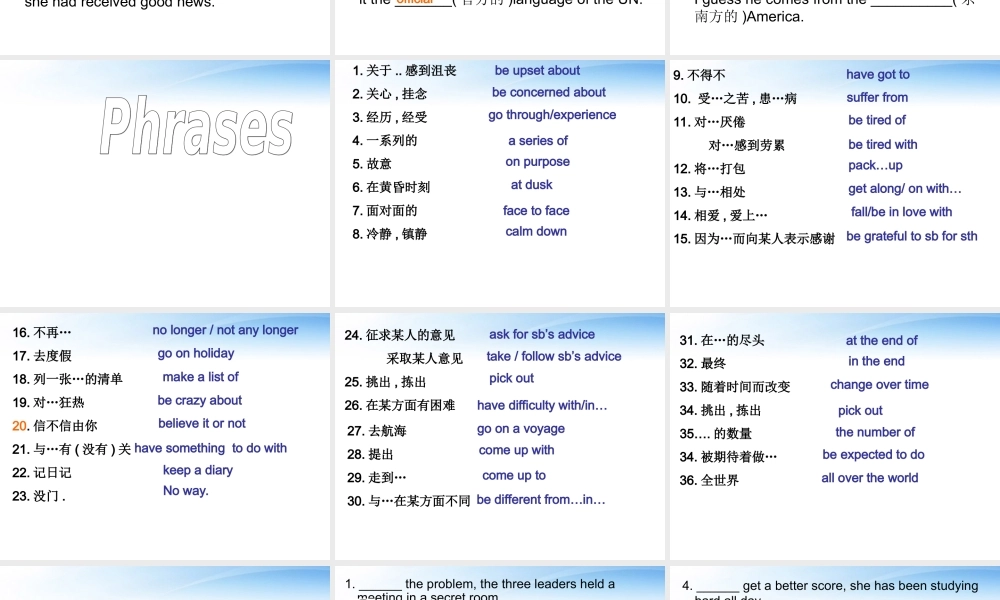
Task: Click item '18. 列一张…的清单'
Action: pos(67,379)
